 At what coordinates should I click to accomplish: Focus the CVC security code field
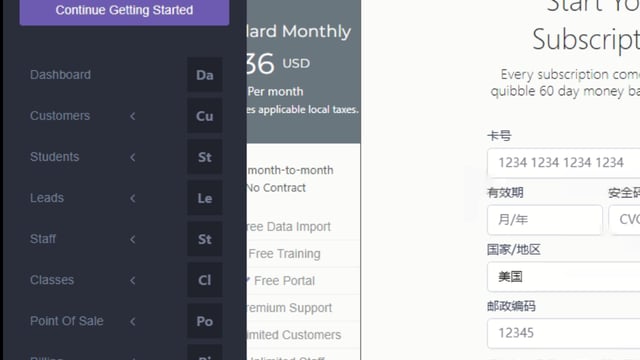point(624,220)
